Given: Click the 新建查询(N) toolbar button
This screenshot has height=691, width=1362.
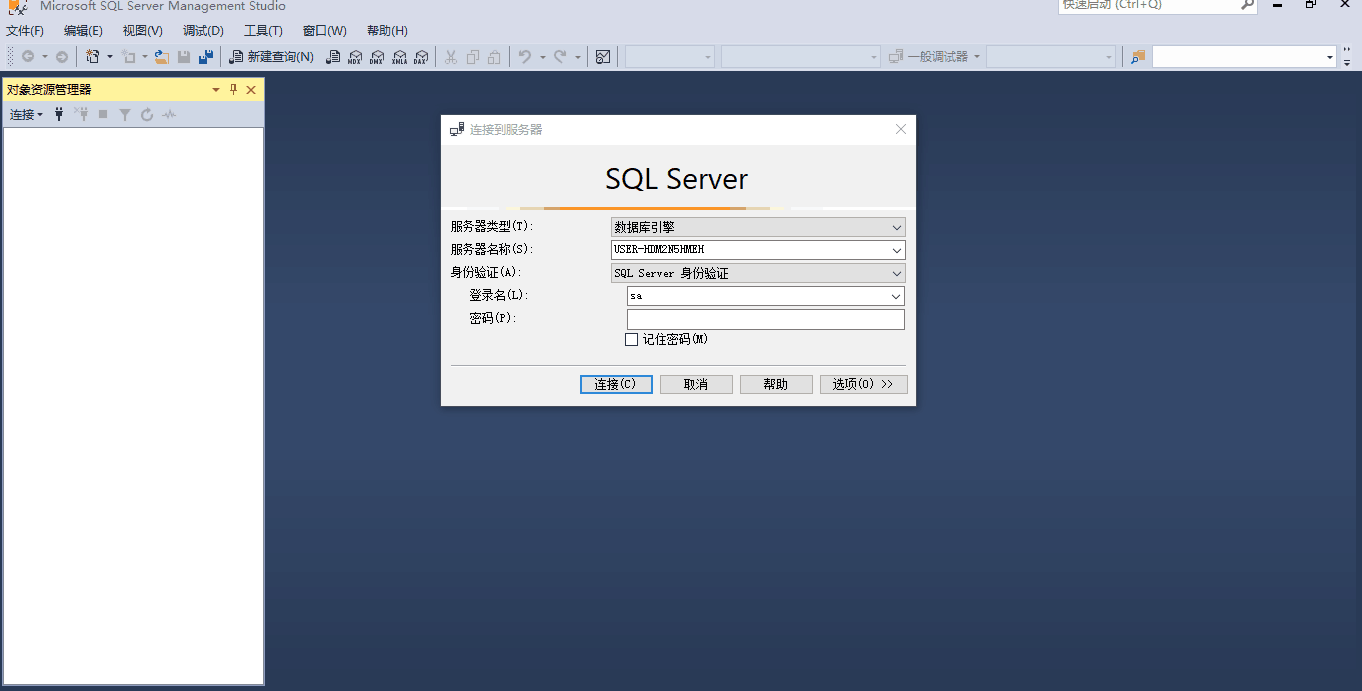Looking at the screenshot, I should [272, 57].
